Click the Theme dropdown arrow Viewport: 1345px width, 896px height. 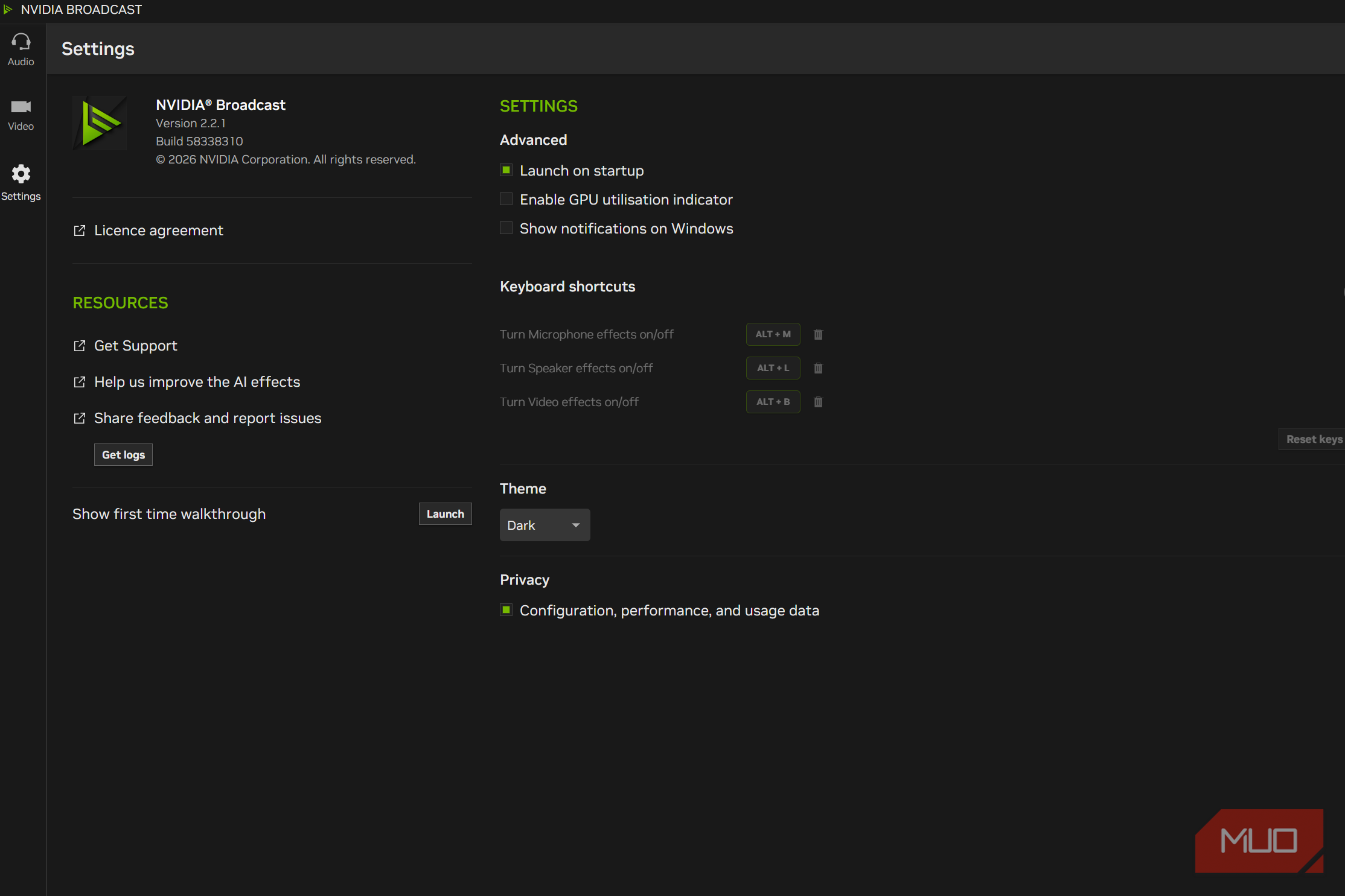click(576, 526)
